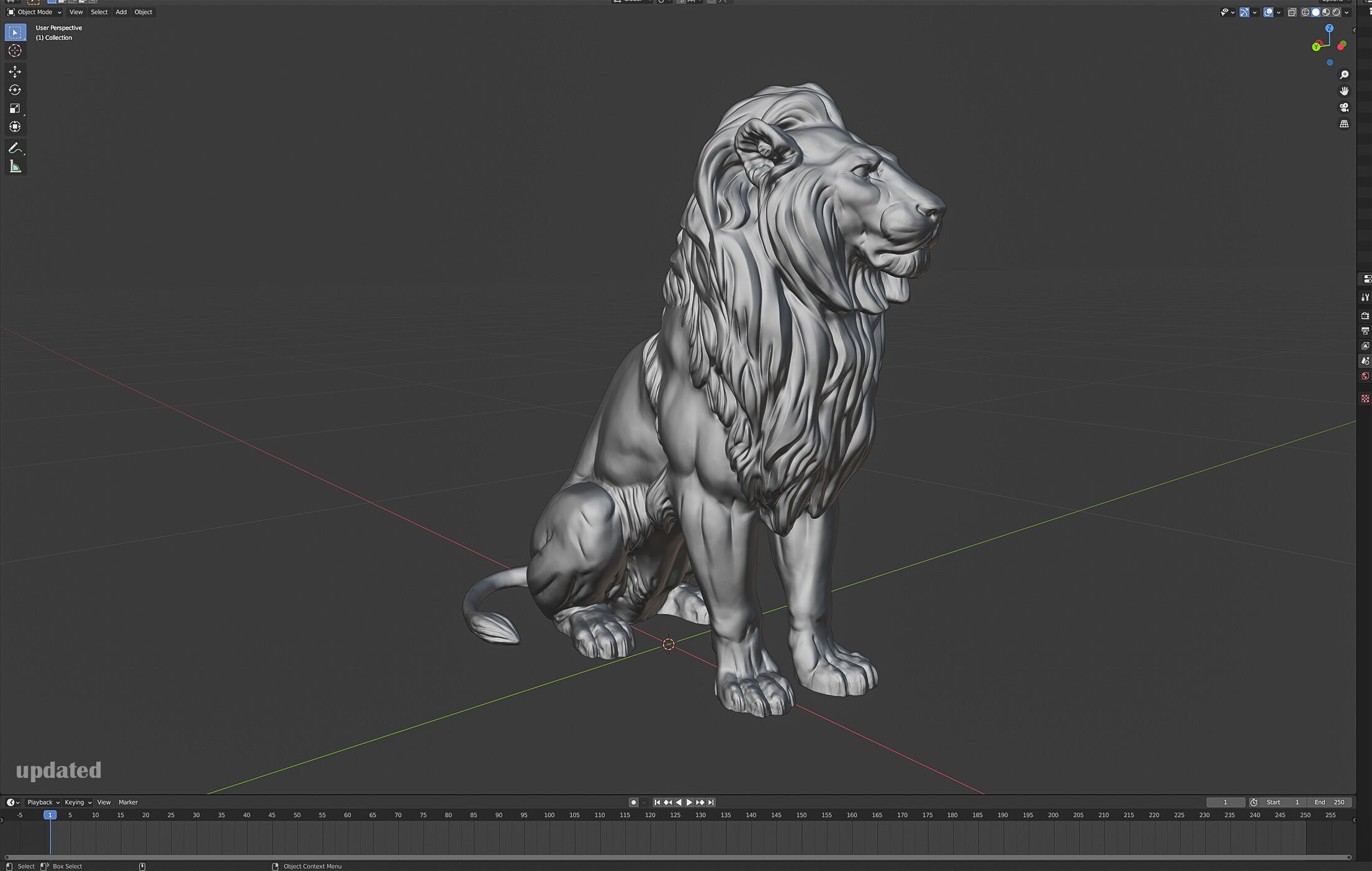1372x871 pixels.
Task: Click the End frame 250 field
Action: [1330, 802]
